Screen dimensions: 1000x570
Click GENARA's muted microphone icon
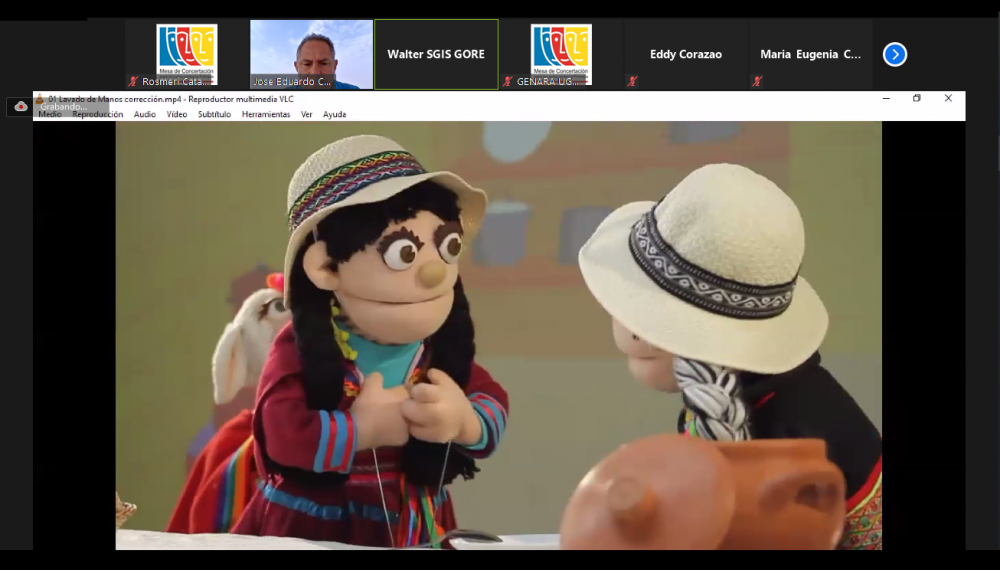[508, 81]
